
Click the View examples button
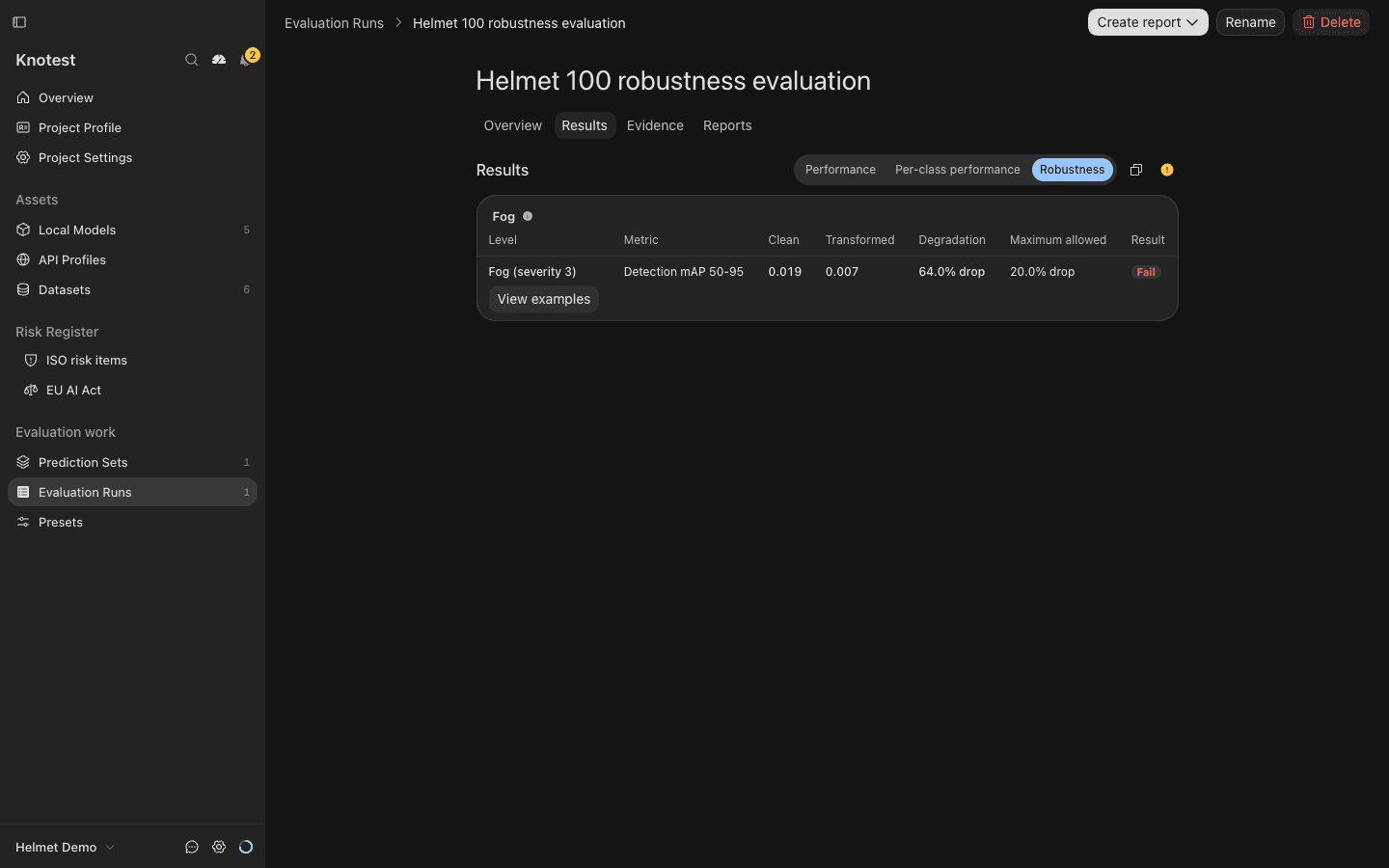coord(544,299)
